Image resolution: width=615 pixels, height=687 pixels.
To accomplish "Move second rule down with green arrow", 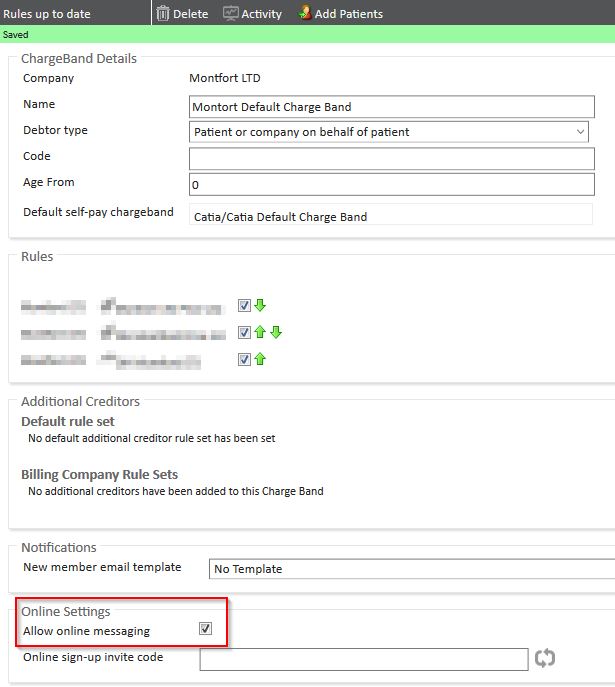I will [276, 333].
